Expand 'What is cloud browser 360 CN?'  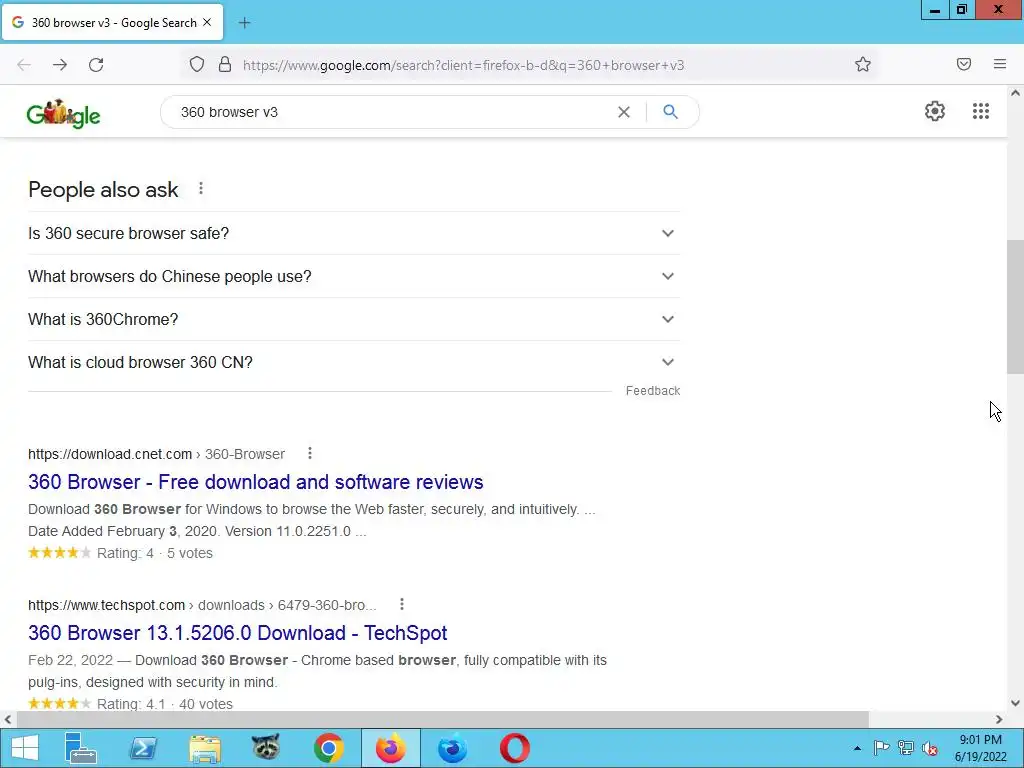(x=354, y=362)
